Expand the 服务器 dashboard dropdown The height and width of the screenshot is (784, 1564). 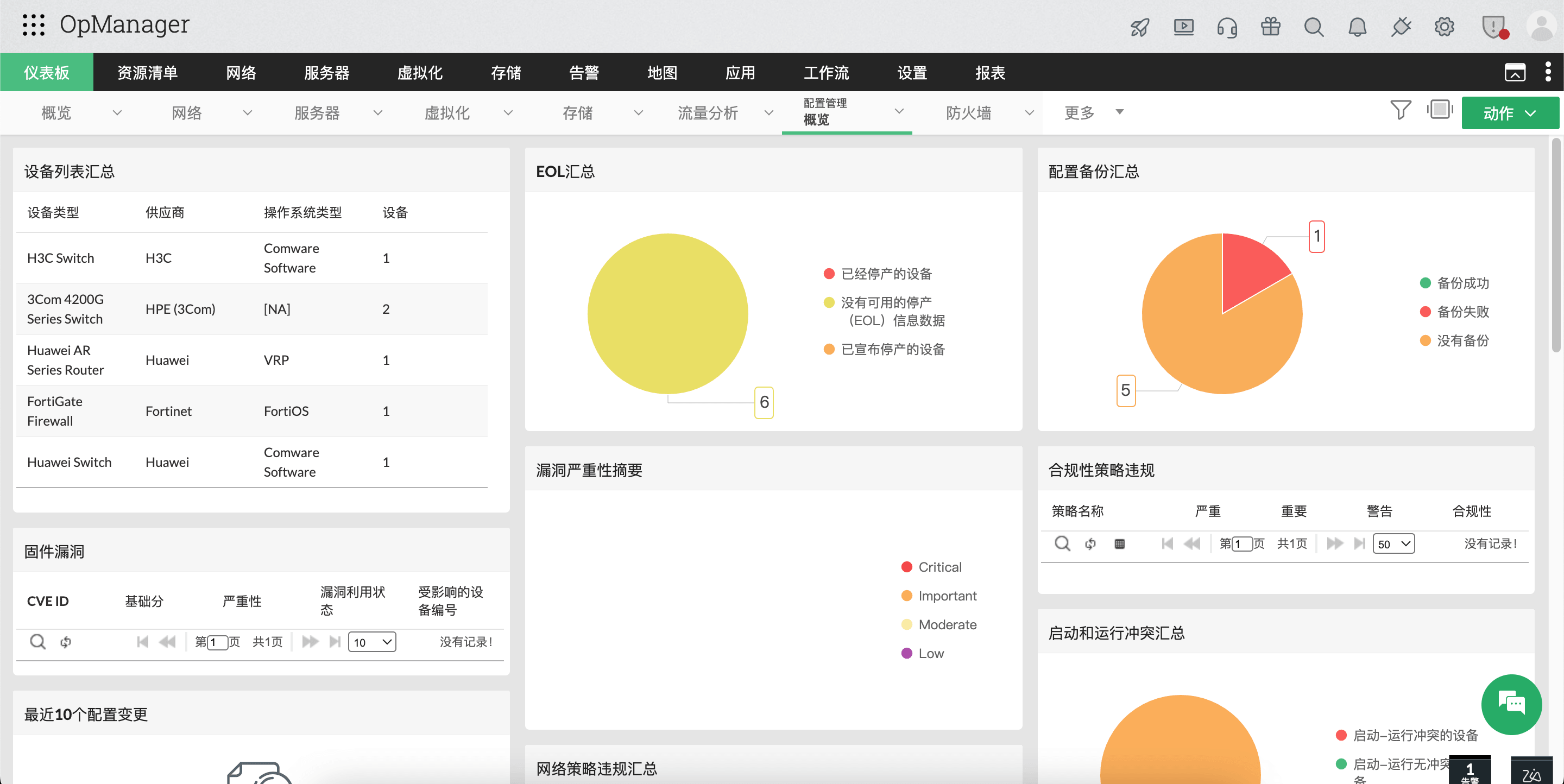point(377,112)
